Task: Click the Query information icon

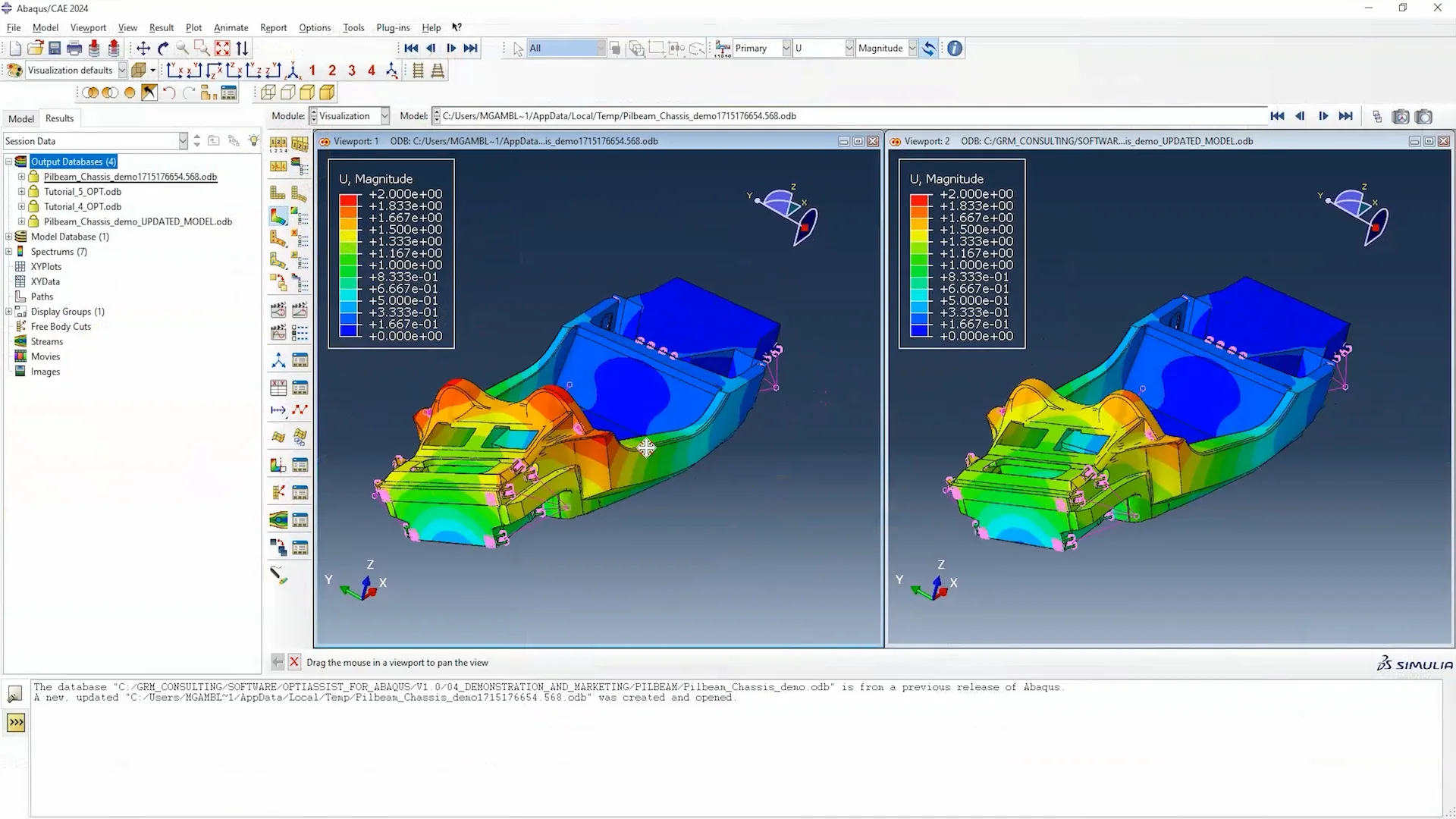Action: click(955, 49)
